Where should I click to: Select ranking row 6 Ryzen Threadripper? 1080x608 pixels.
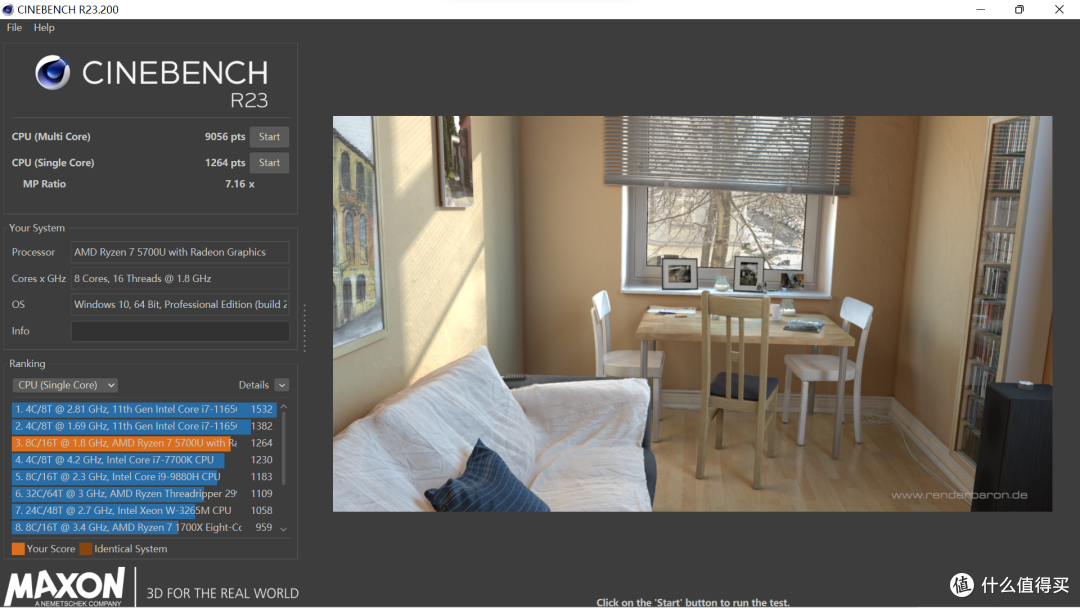pyautogui.click(x=144, y=494)
